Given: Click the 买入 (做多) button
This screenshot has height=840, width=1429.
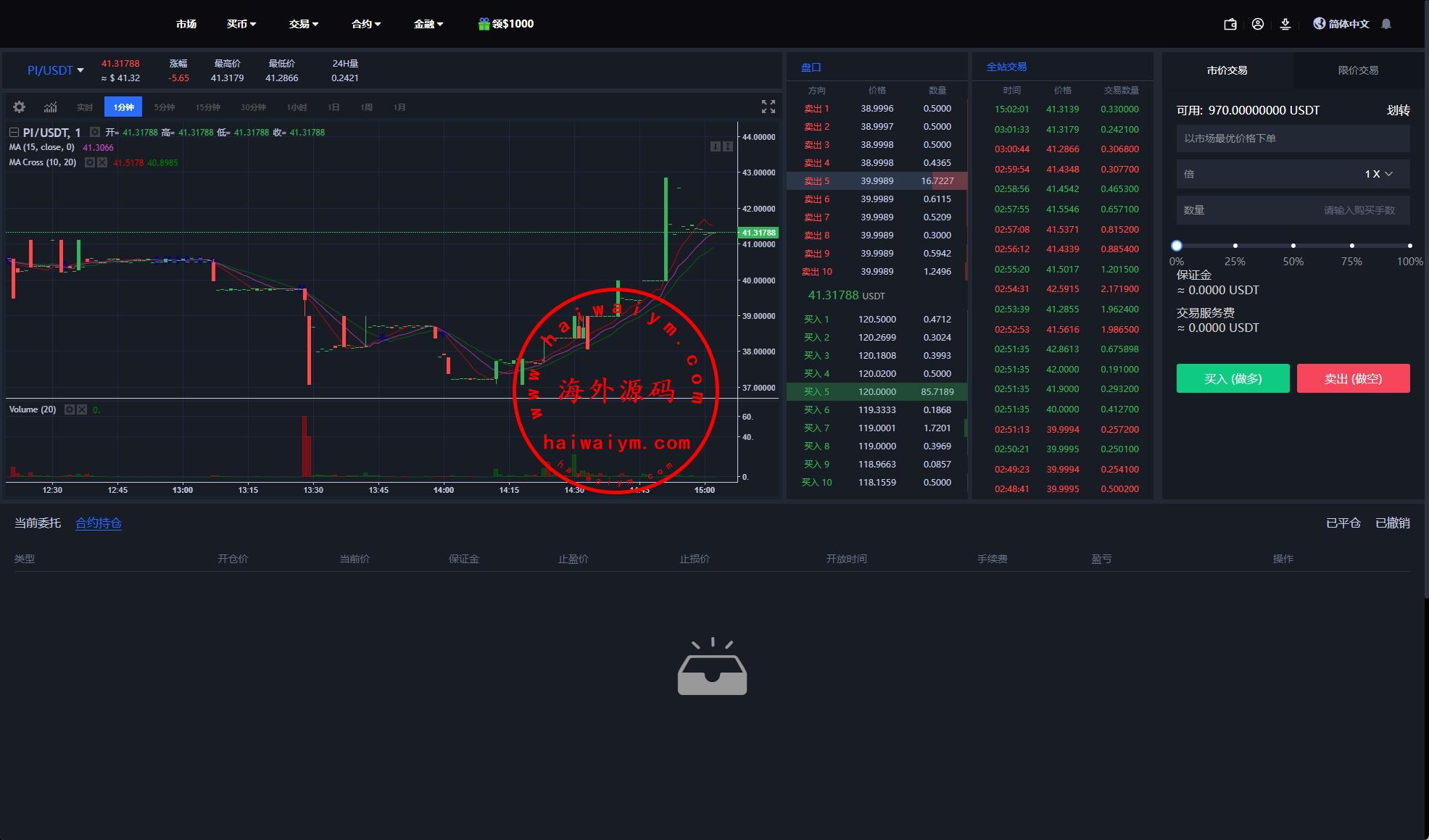Looking at the screenshot, I should click(1233, 378).
